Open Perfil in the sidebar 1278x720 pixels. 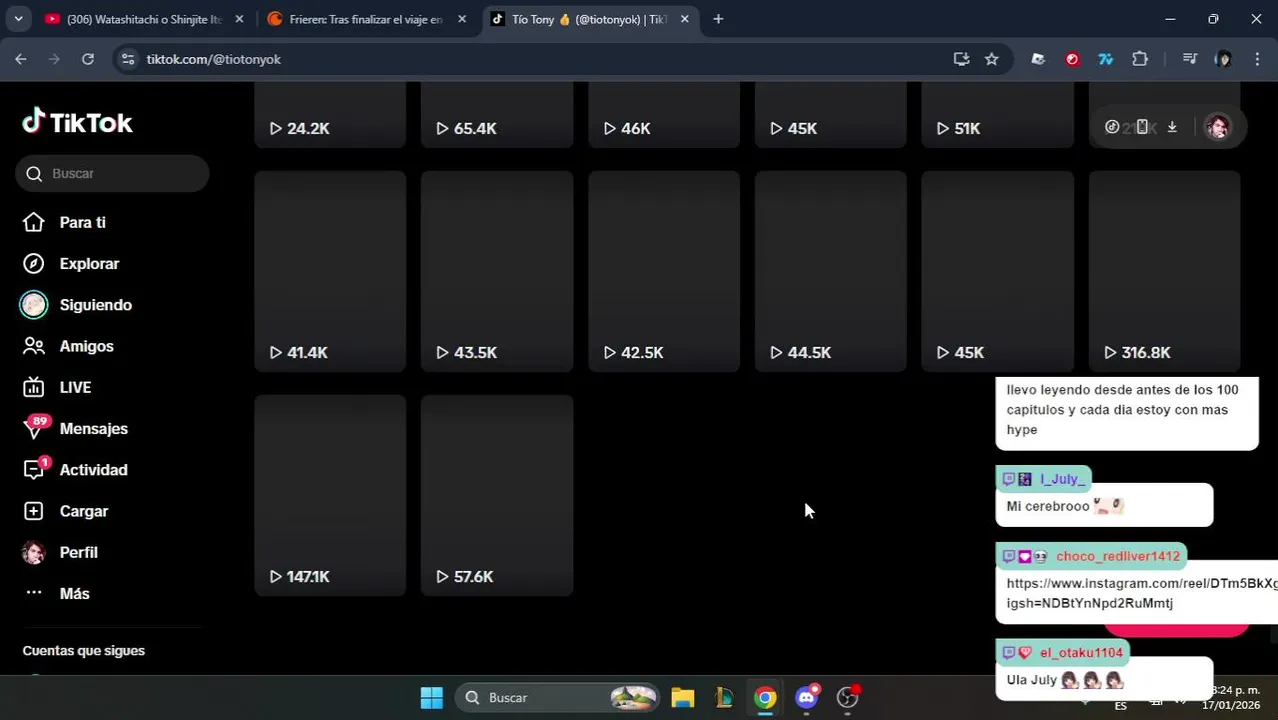pyautogui.click(x=78, y=552)
